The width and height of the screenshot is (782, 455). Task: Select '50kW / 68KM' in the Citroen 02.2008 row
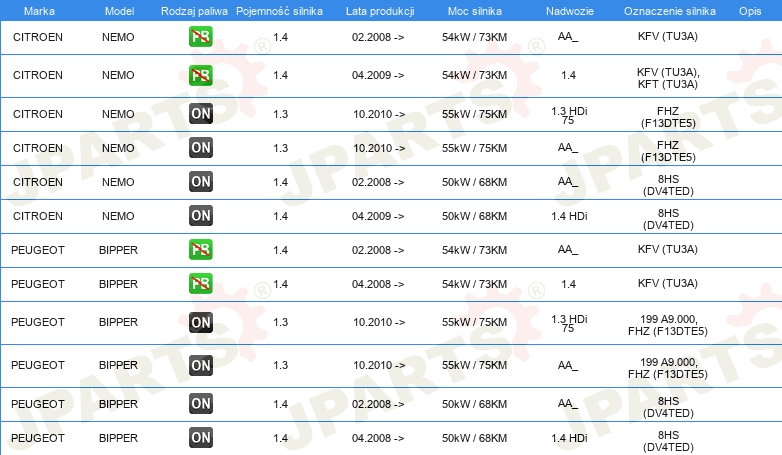(x=474, y=182)
